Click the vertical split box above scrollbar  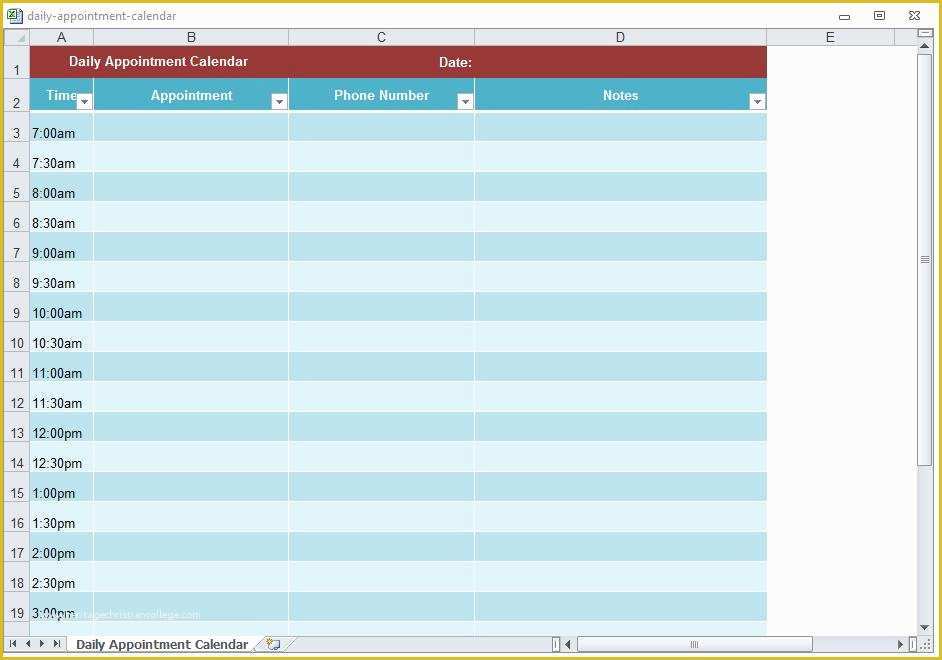click(925, 33)
